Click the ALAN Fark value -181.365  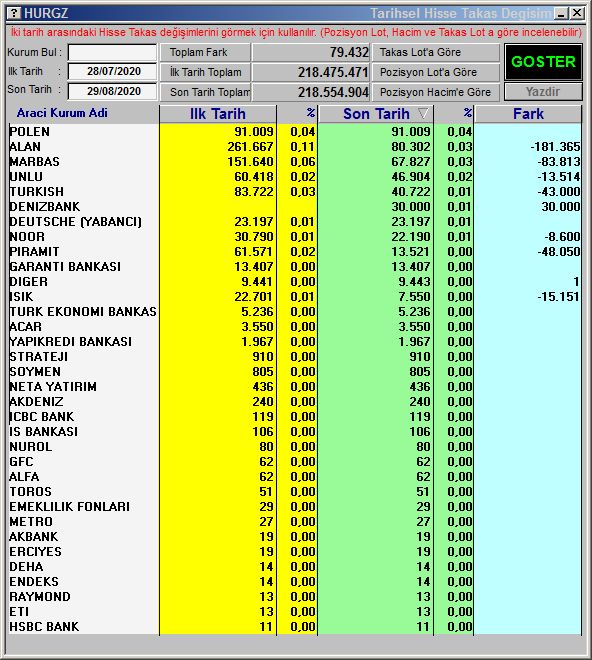point(555,146)
